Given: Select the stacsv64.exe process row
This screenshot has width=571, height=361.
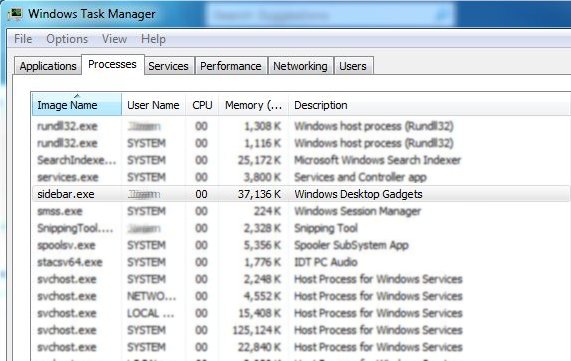Looking at the screenshot, I should pos(301,262).
